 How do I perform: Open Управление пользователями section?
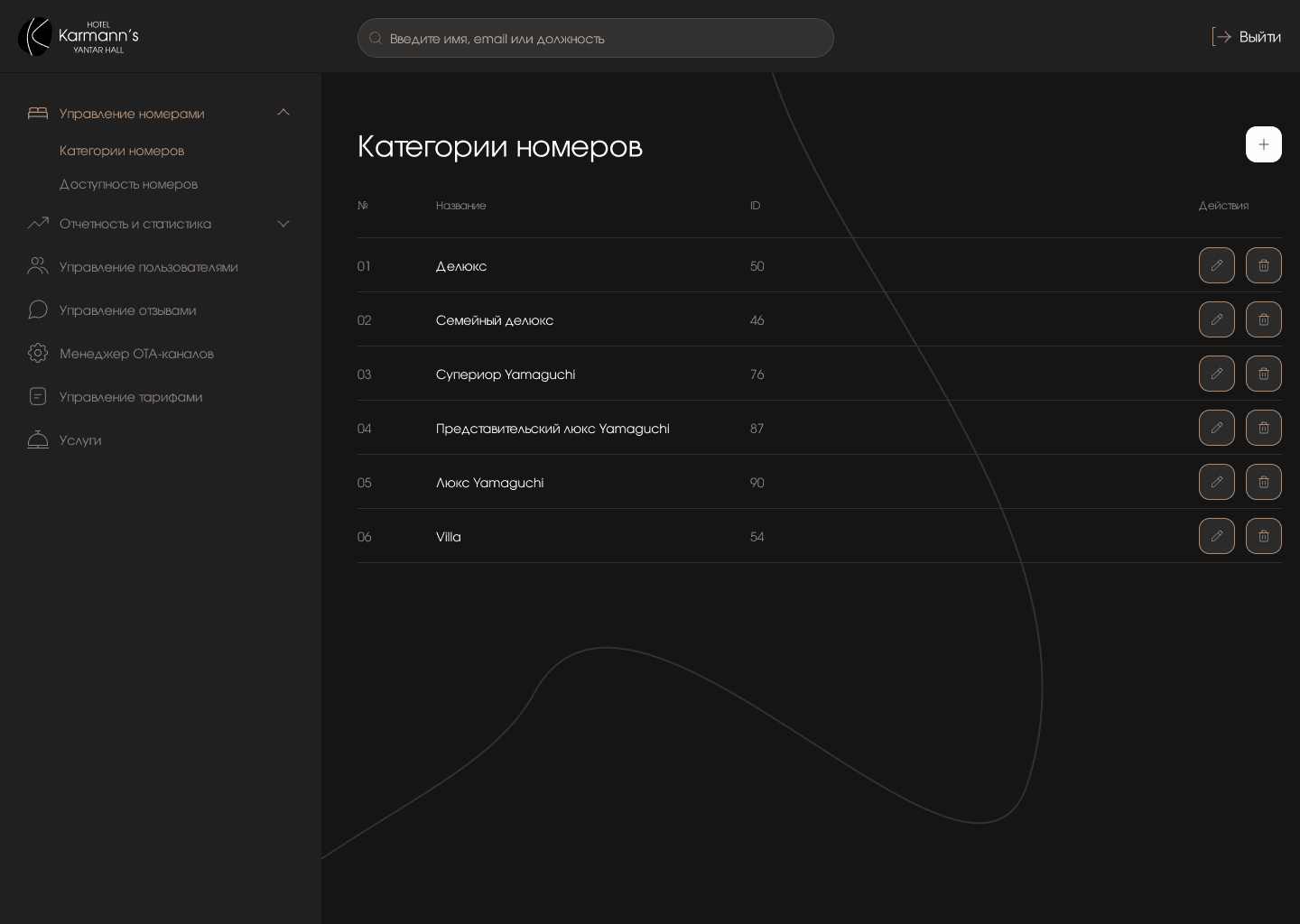[x=148, y=267]
